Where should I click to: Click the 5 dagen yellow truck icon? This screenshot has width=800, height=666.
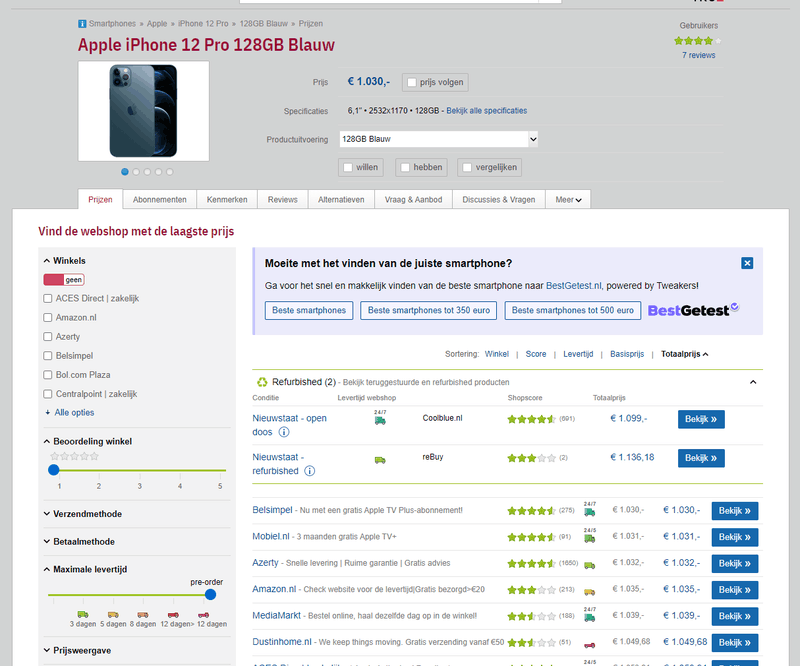(x=113, y=614)
